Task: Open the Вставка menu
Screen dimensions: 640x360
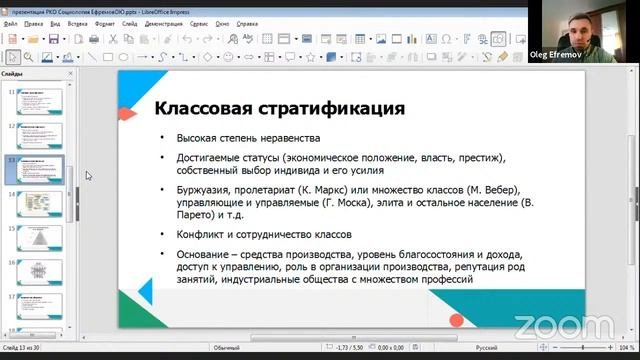Action: (78, 24)
